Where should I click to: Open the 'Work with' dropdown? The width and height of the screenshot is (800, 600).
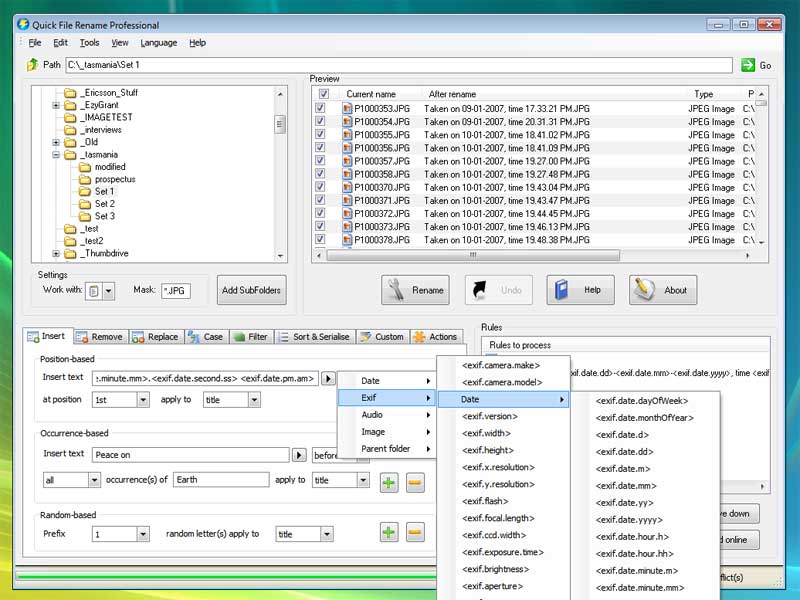108,291
